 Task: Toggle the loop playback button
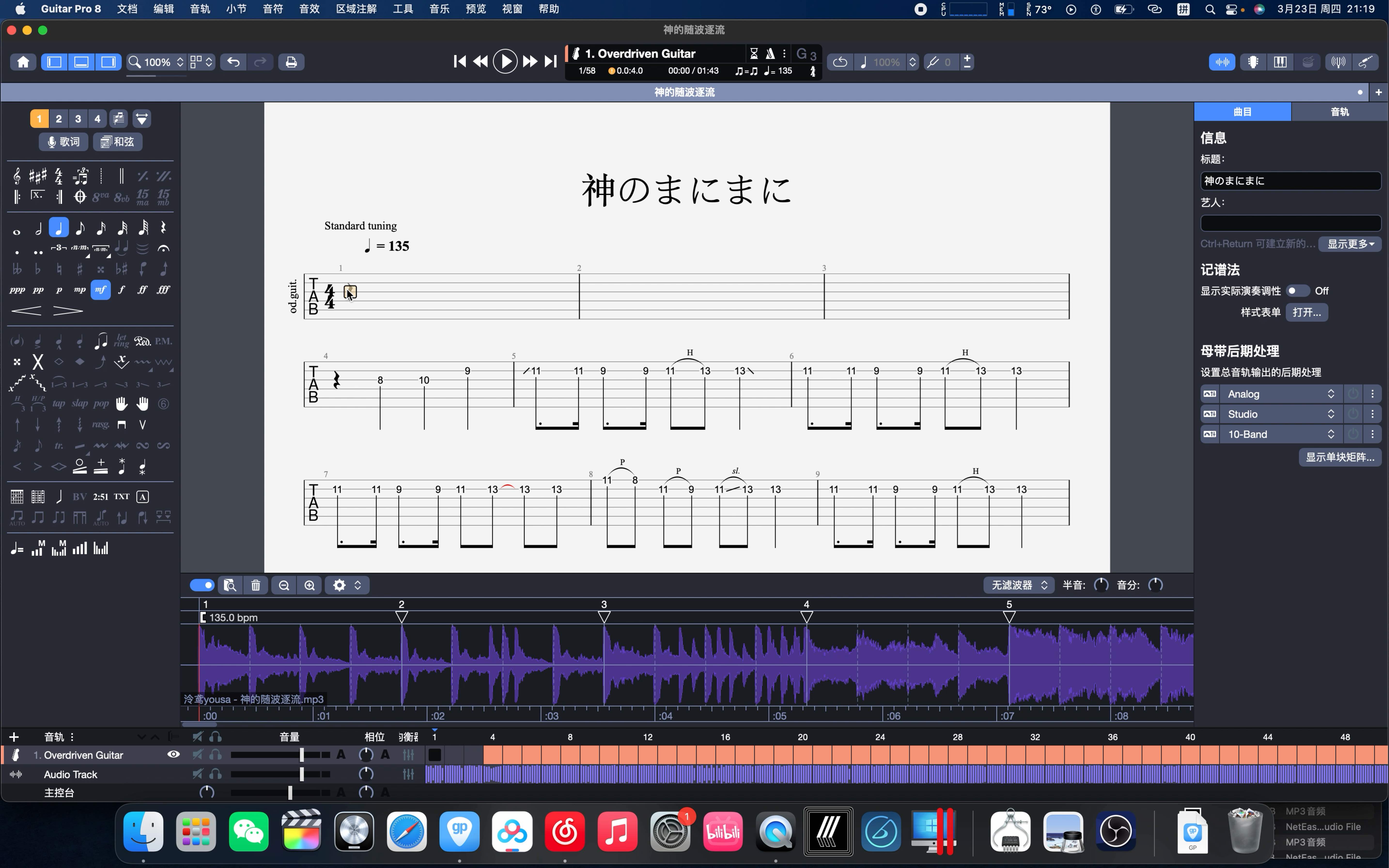[840, 62]
